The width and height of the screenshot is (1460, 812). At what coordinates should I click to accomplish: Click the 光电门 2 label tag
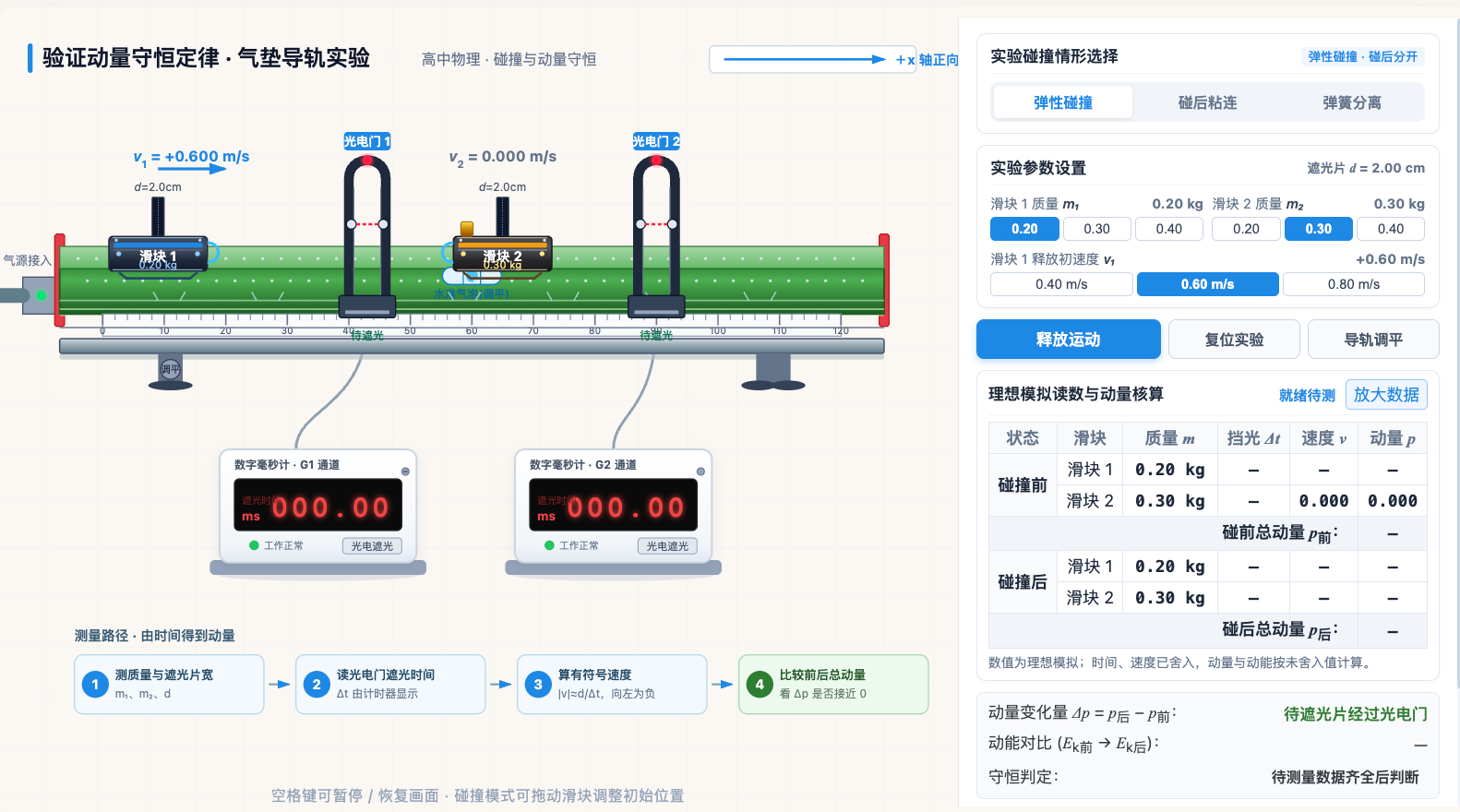point(656,141)
